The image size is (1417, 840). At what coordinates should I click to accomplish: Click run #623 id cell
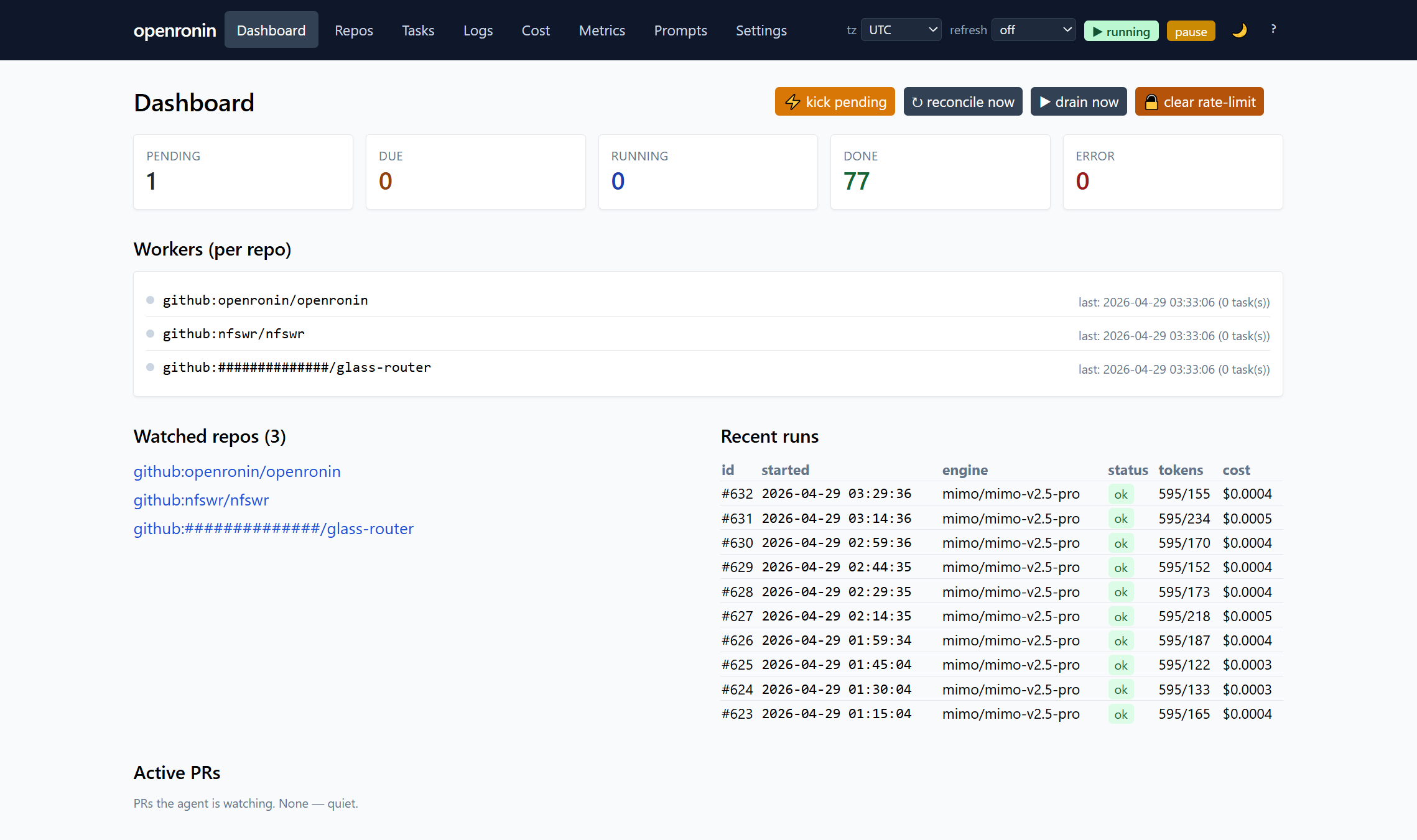(x=737, y=714)
